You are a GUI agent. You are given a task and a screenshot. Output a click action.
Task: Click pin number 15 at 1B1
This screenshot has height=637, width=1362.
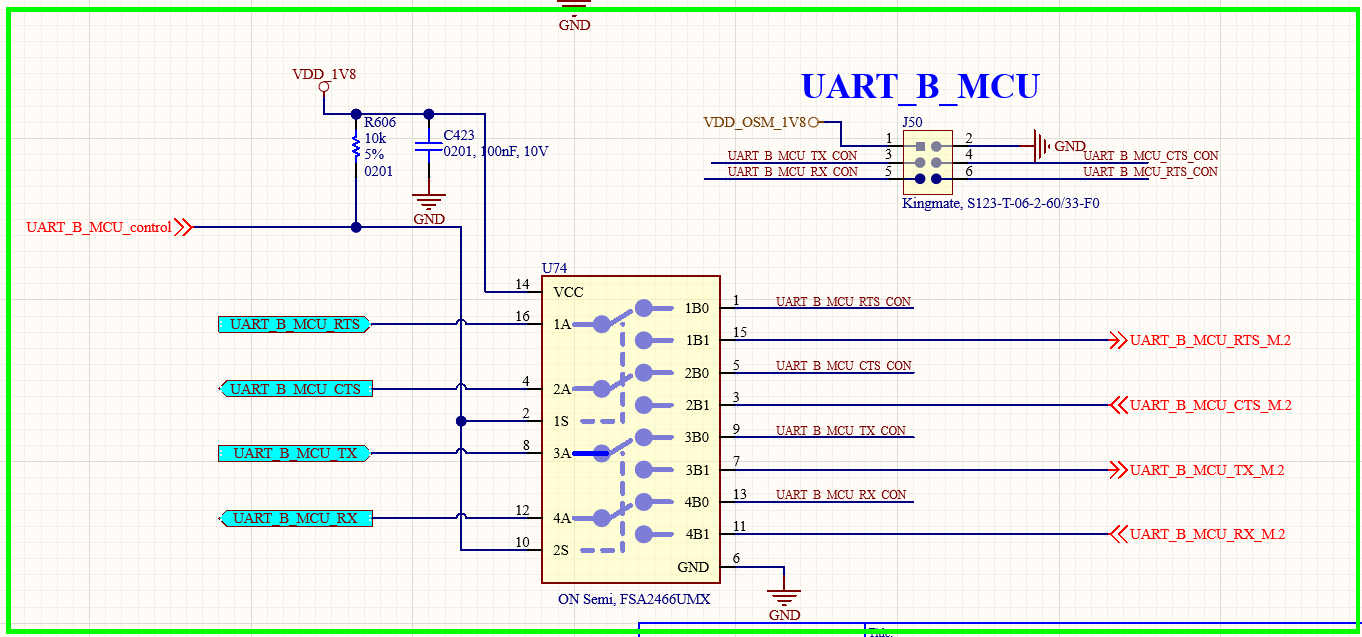(740, 332)
